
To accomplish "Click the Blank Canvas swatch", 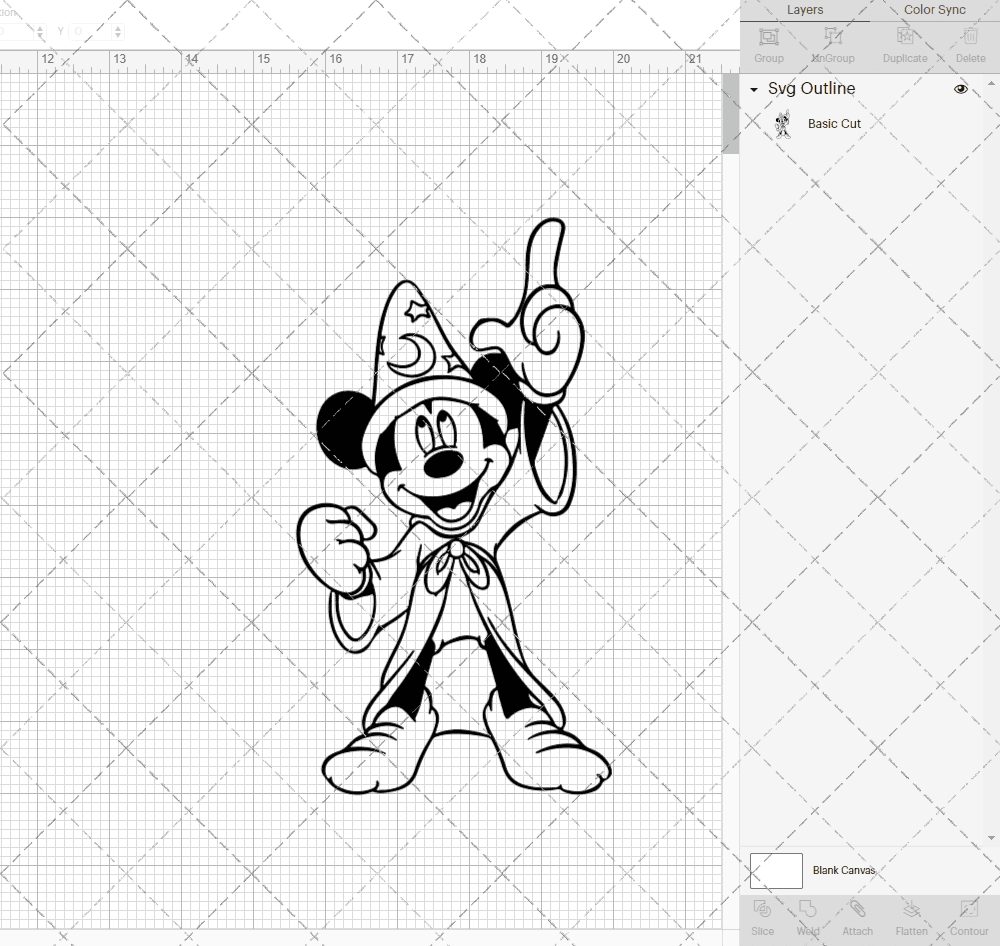I will [776, 871].
